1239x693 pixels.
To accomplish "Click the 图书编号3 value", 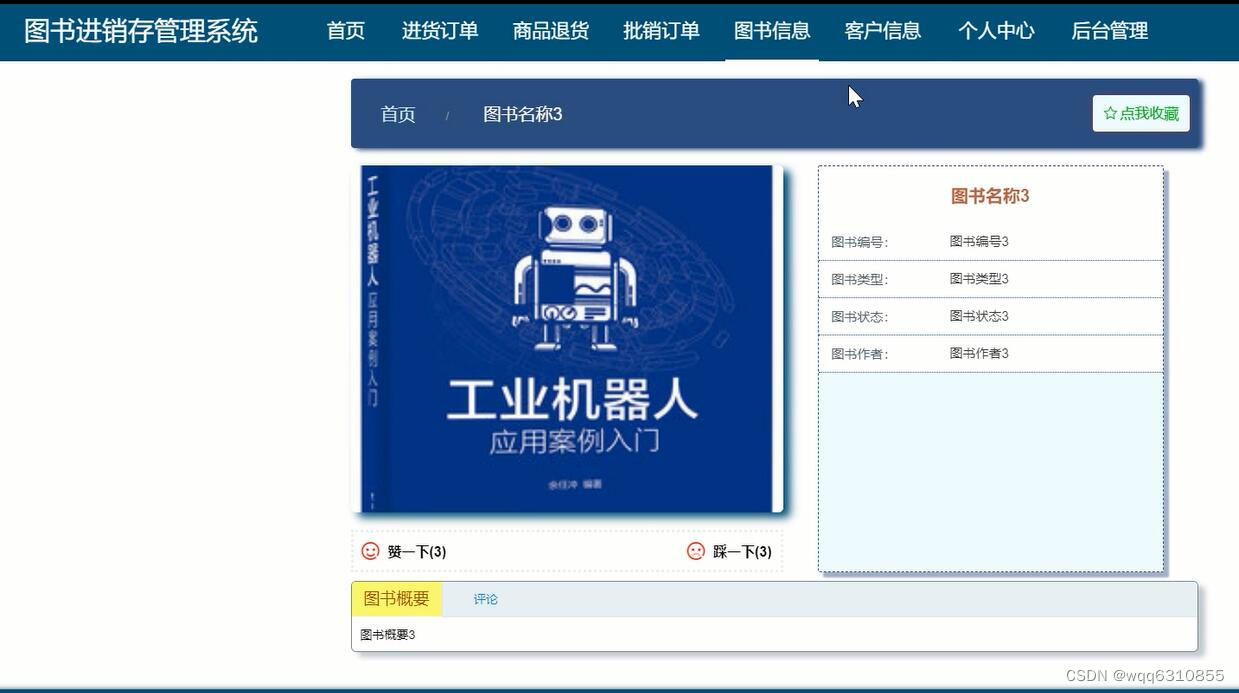I will coord(979,241).
